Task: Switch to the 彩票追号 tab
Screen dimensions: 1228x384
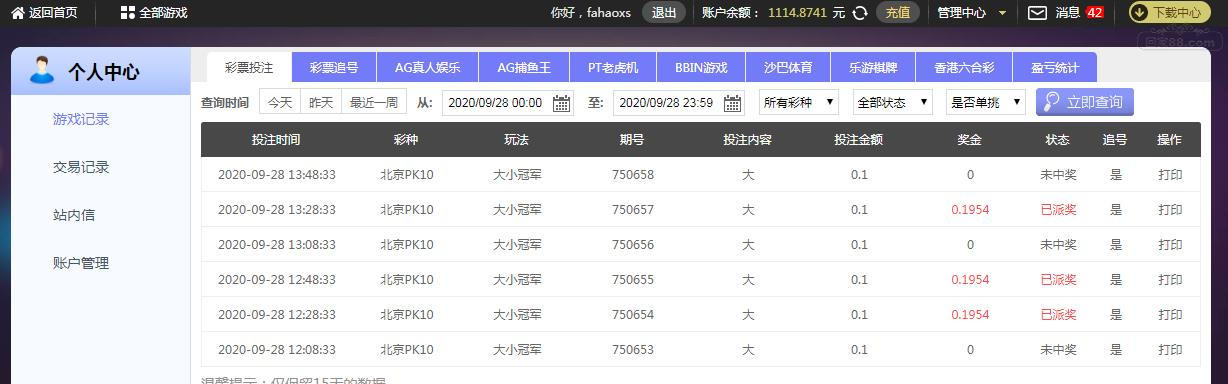Action: click(334, 67)
